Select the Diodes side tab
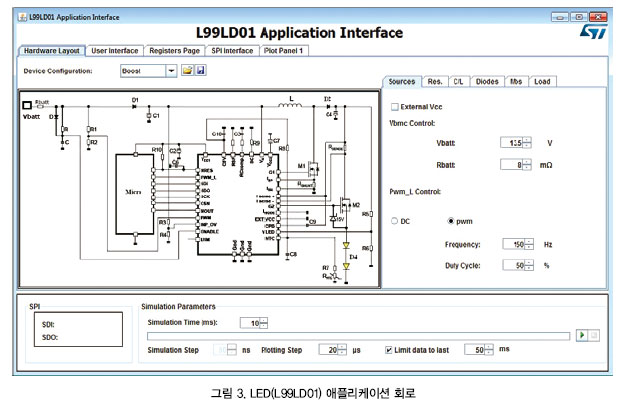This screenshot has width=630, height=410. tap(487, 82)
